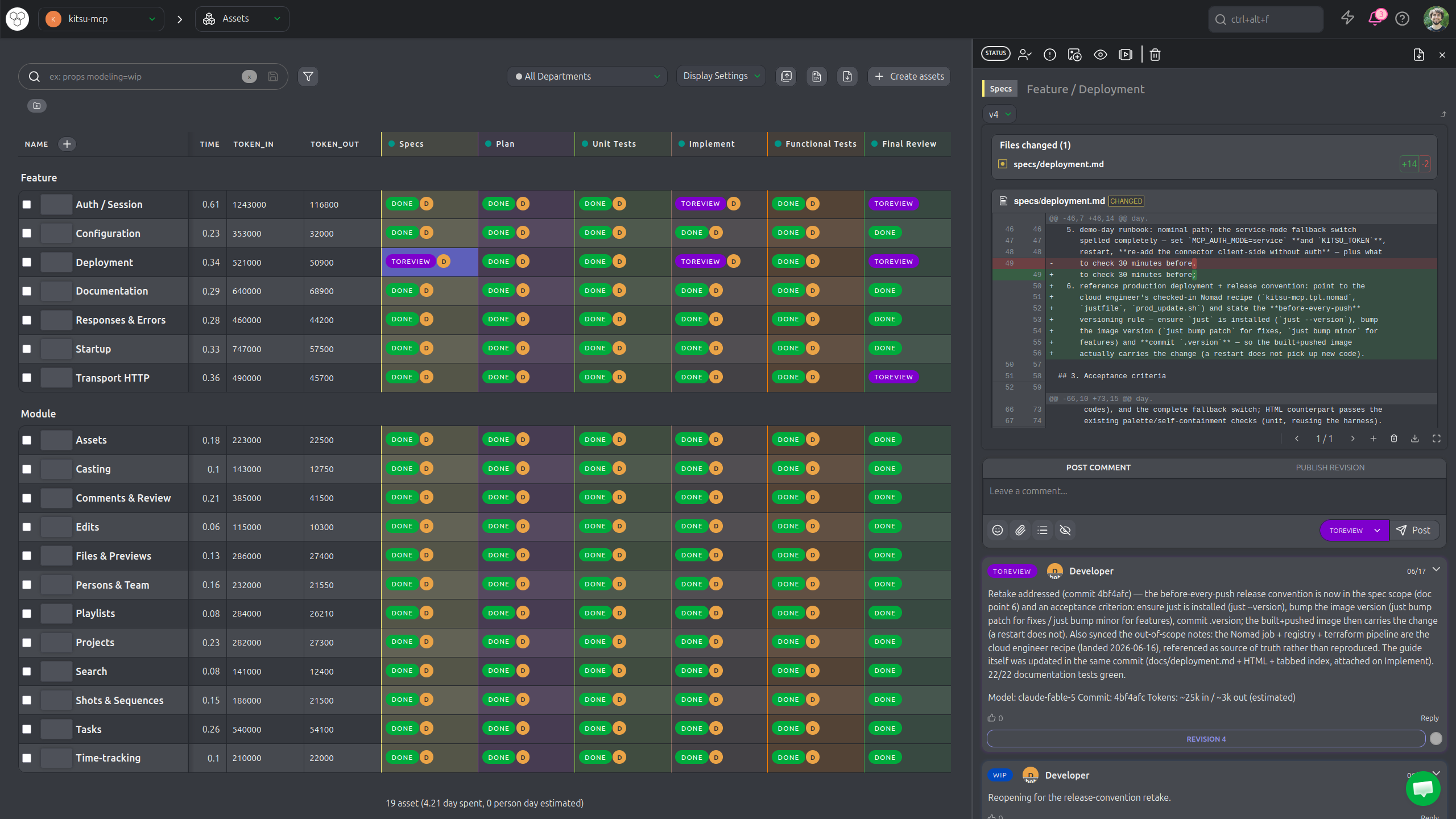The height and width of the screenshot is (819, 1456).
Task: Open the v4 revision selector
Action: (x=999, y=114)
